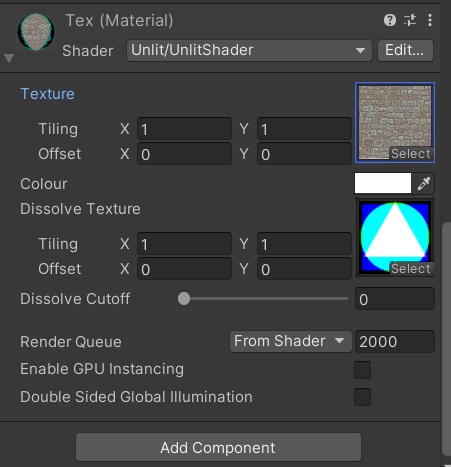Select the Dissolve Texture thumbnail slot
Screen dimensions: 451x467
coord(395,237)
